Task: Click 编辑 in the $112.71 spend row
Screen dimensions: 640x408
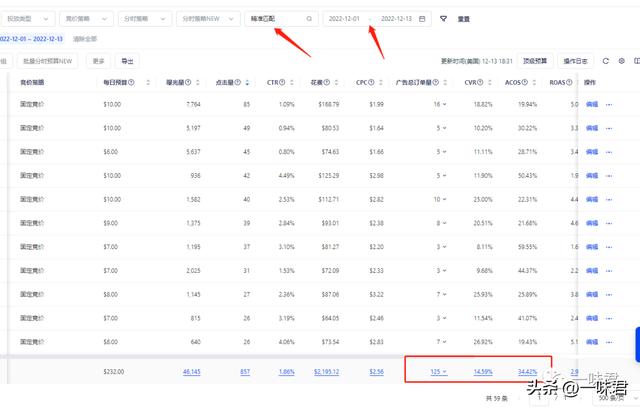Action: (x=592, y=200)
